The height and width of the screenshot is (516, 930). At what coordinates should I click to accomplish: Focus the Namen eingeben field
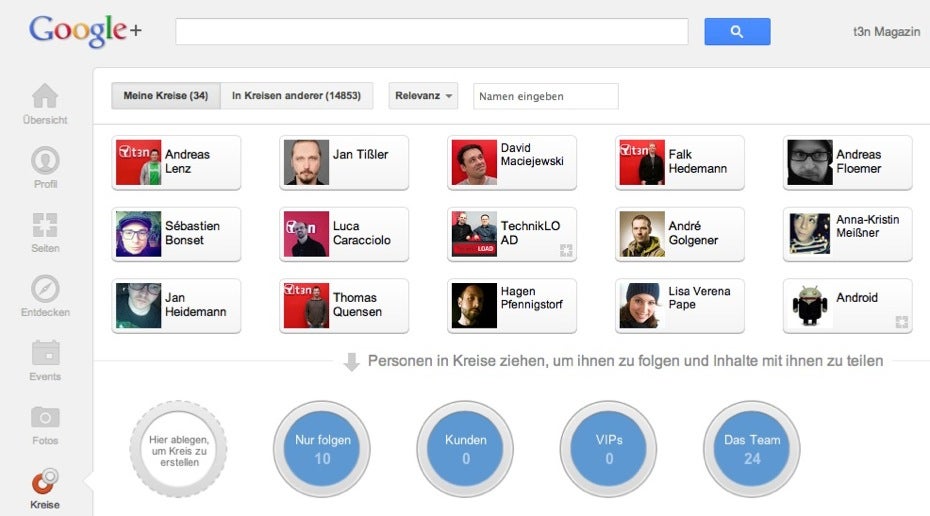click(546, 96)
